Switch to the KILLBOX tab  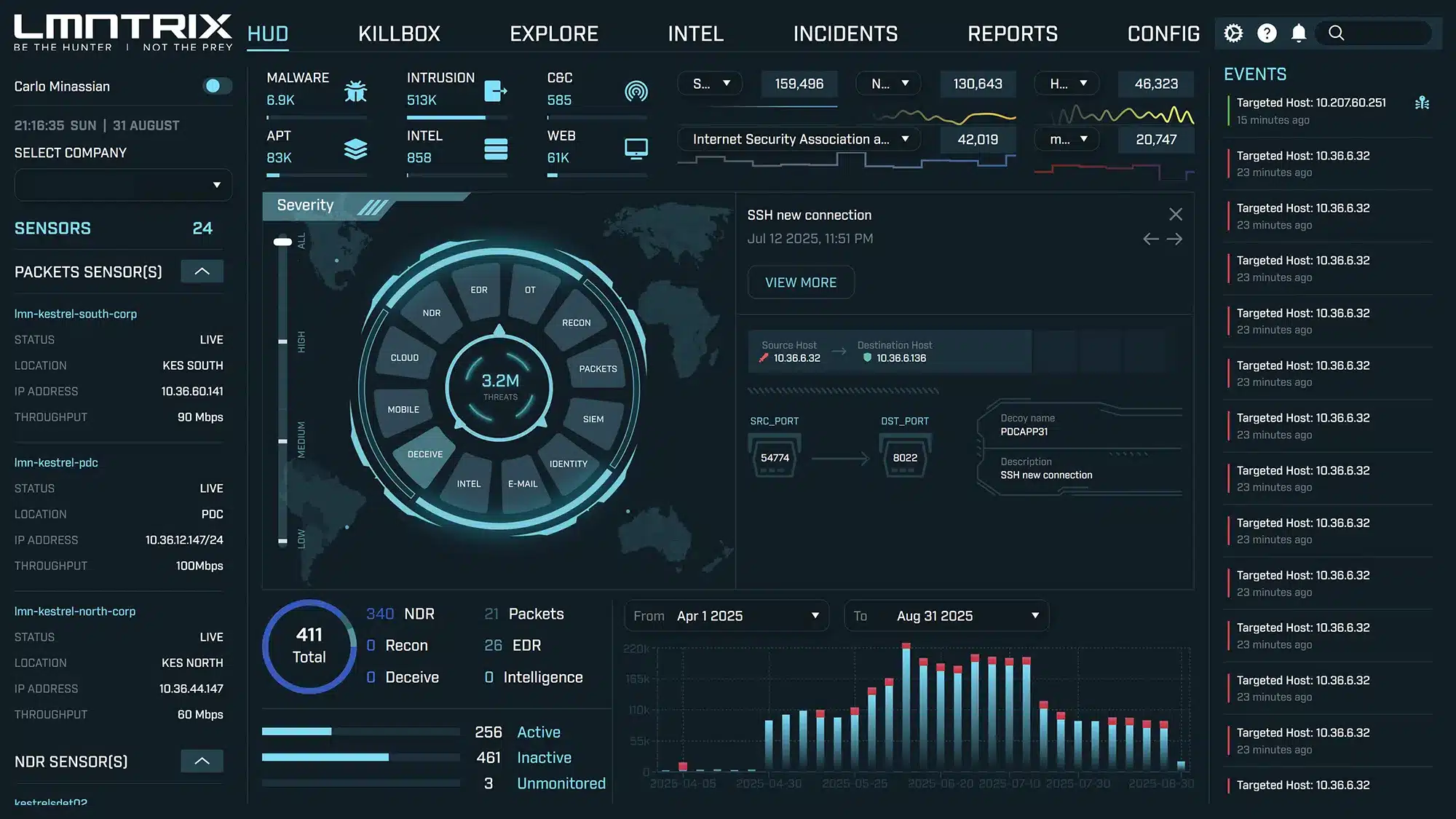click(399, 33)
